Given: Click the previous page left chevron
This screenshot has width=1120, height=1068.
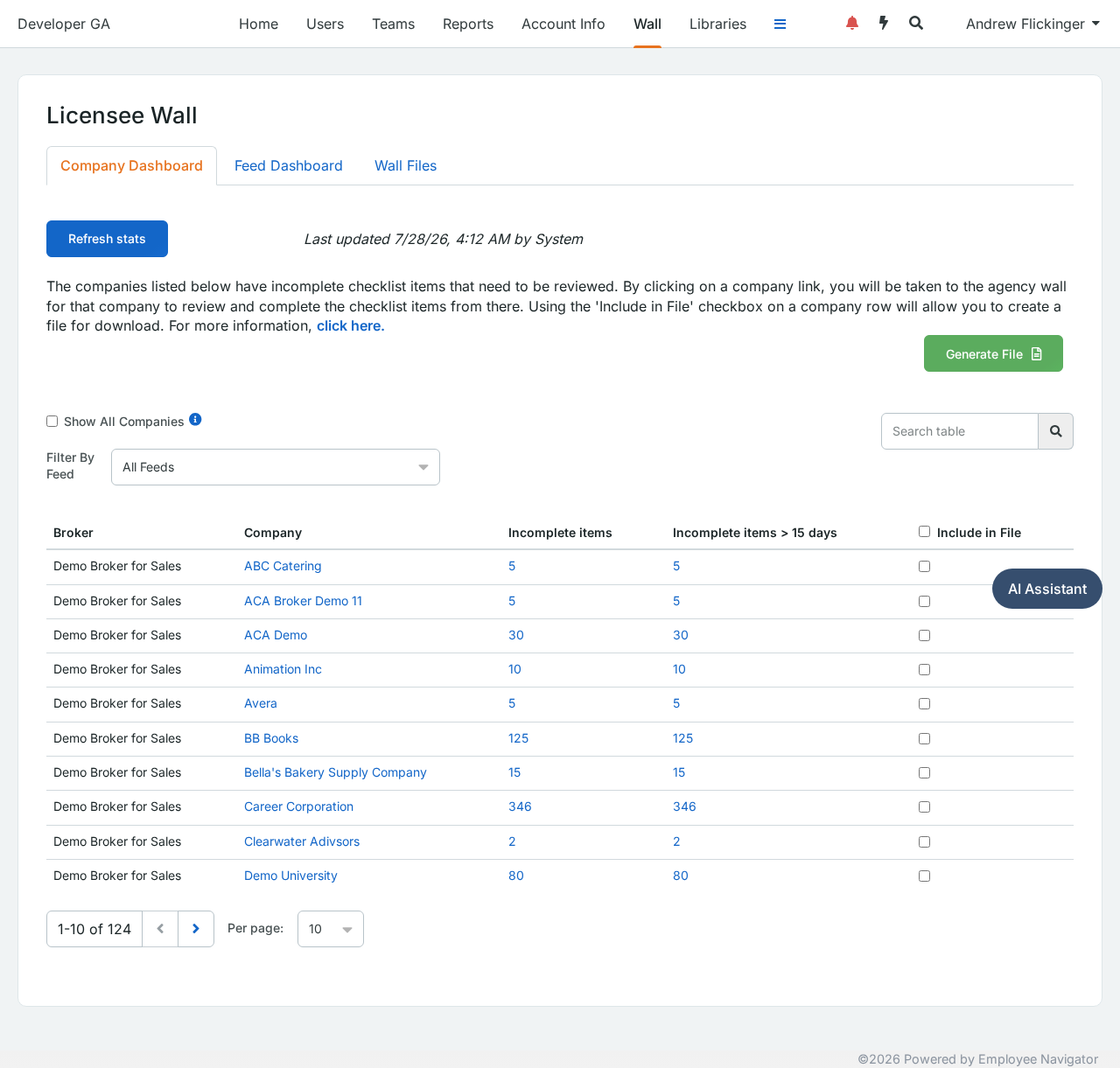Looking at the screenshot, I should [x=160, y=929].
